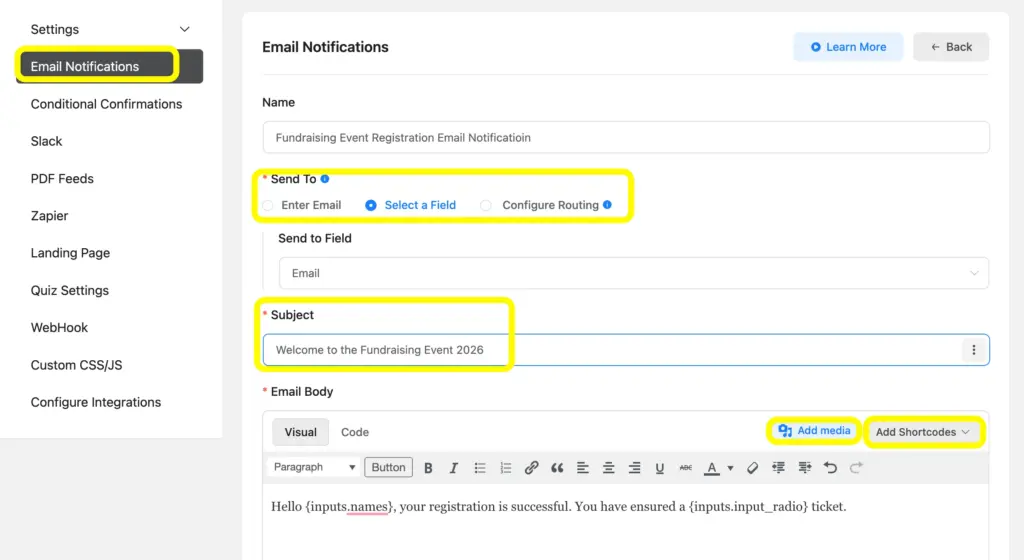Screen dimensions: 1024x560
Task: Open Slack integration settings
Action: pos(46,141)
